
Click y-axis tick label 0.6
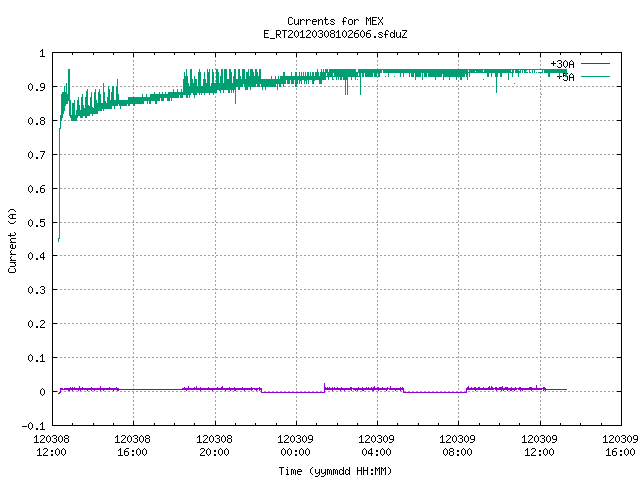[36, 189]
